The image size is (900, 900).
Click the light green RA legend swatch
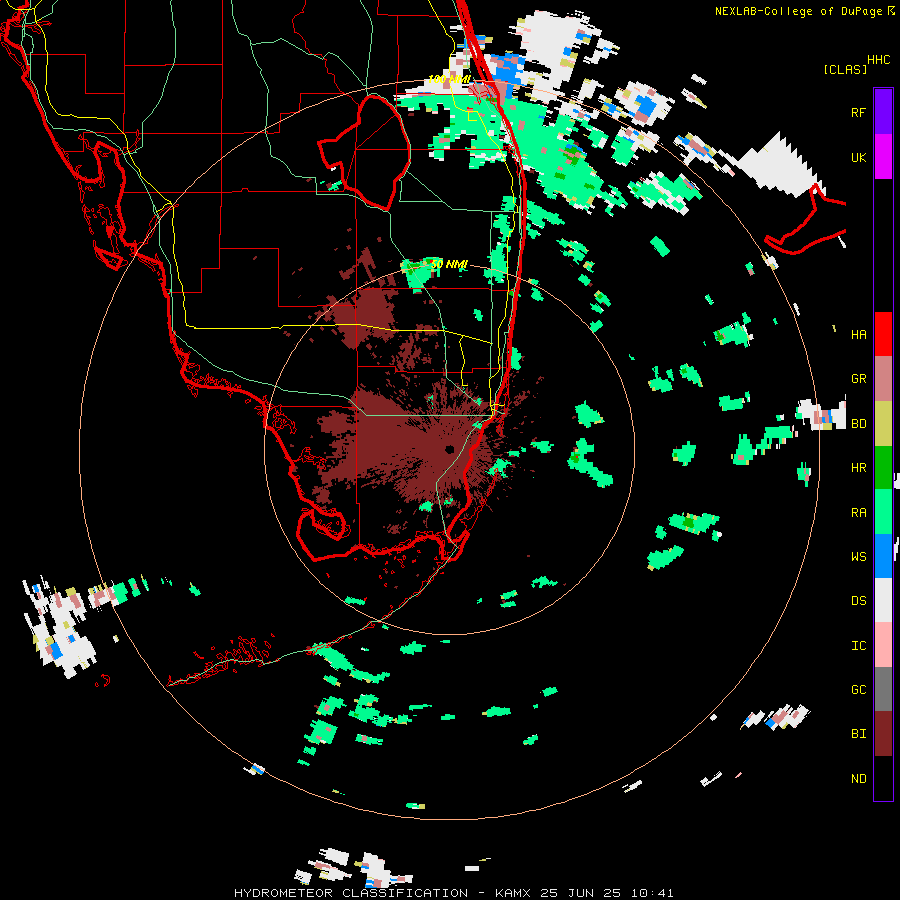(x=883, y=512)
